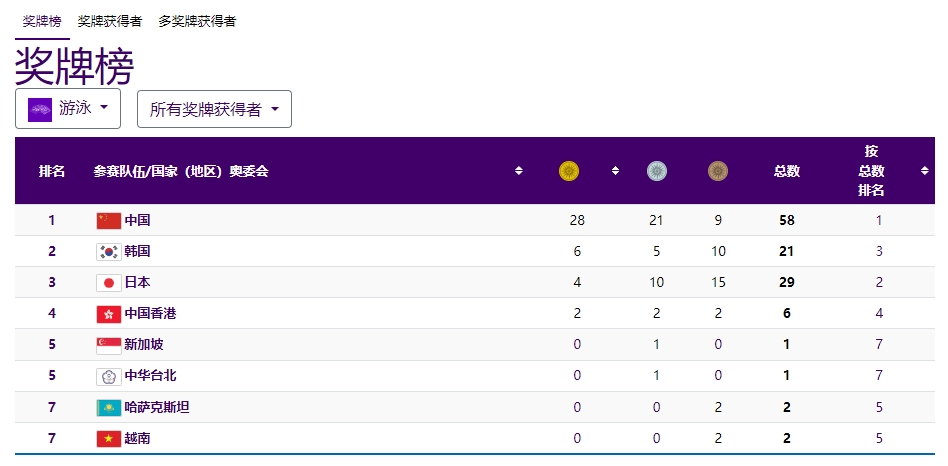Image resolution: width=948 pixels, height=466 pixels.
Task: Click the silver medal column icon
Action: [657, 171]
